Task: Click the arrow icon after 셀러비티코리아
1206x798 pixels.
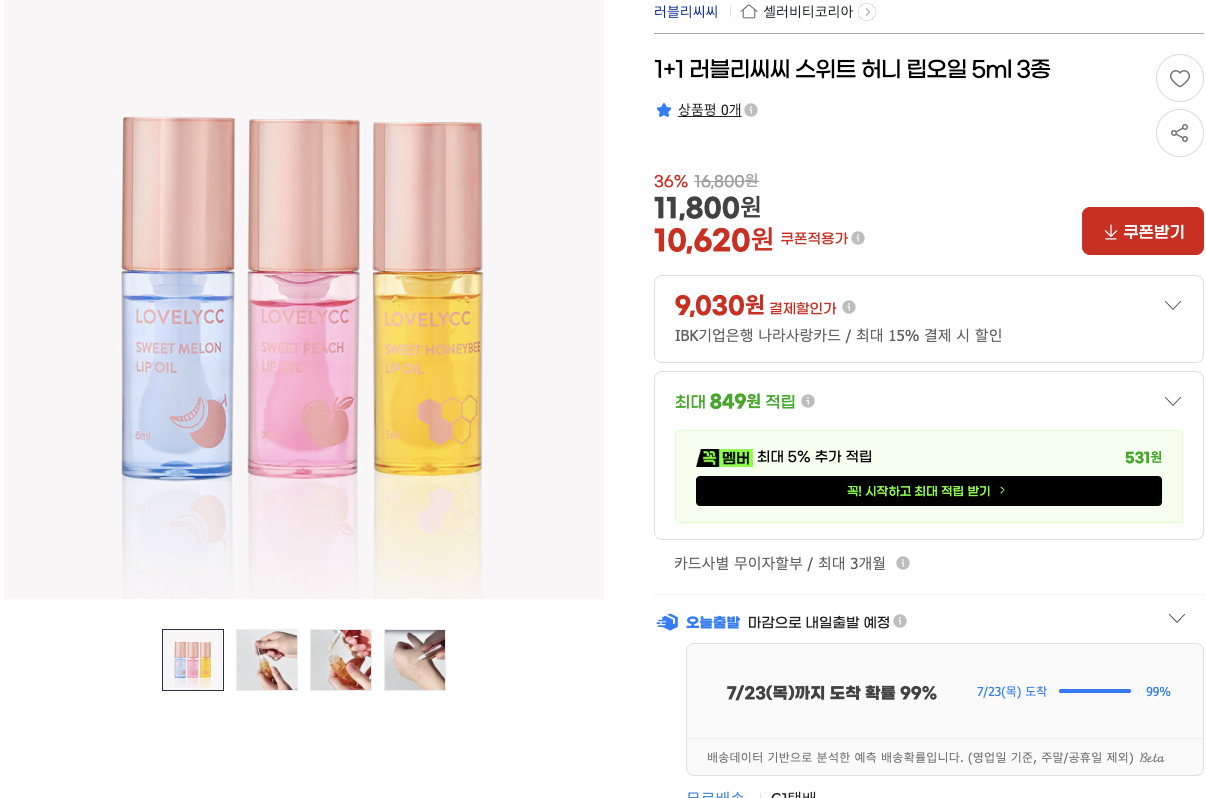Action: [867, 12]
